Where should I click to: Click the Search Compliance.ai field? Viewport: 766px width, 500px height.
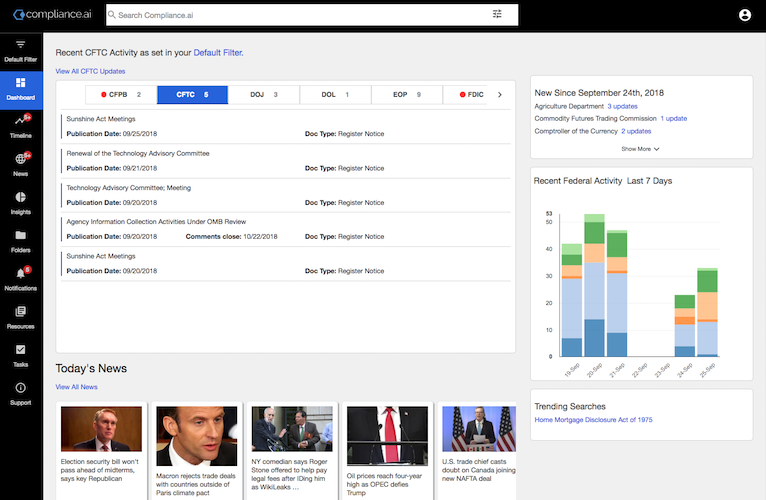coord(312,15)
